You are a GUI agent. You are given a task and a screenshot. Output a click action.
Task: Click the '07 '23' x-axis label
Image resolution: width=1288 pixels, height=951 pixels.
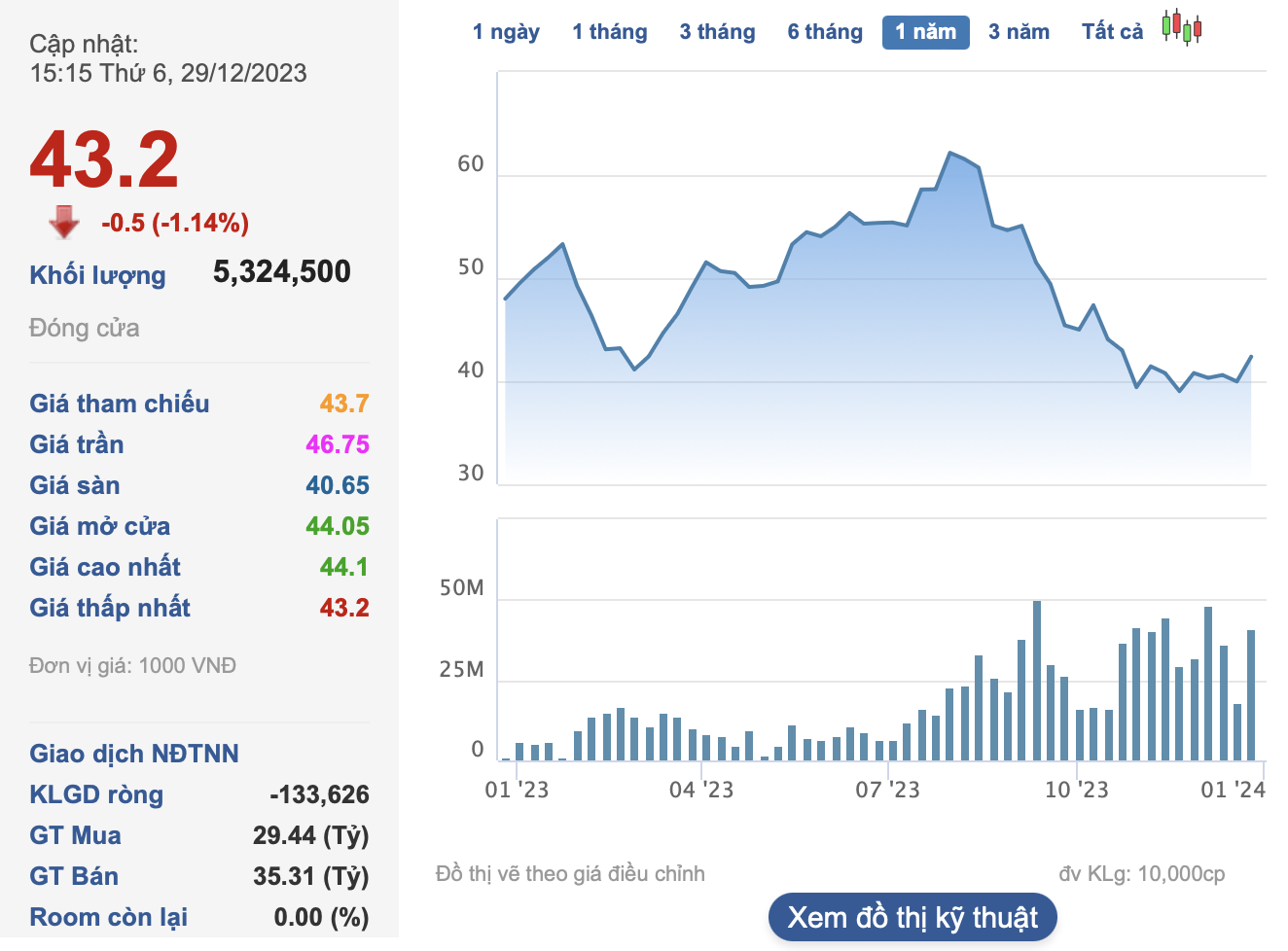(x=887, y=790)
